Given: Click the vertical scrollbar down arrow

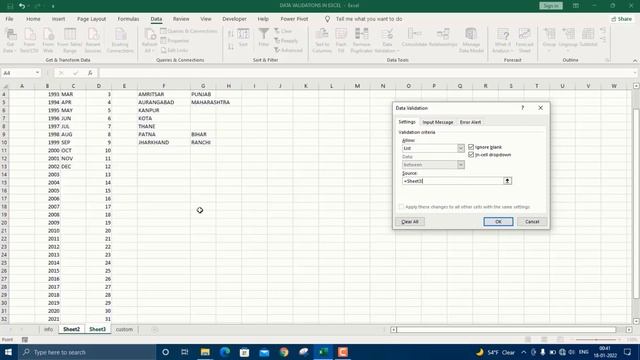Looking at the screenshot, I should (636, 321).
